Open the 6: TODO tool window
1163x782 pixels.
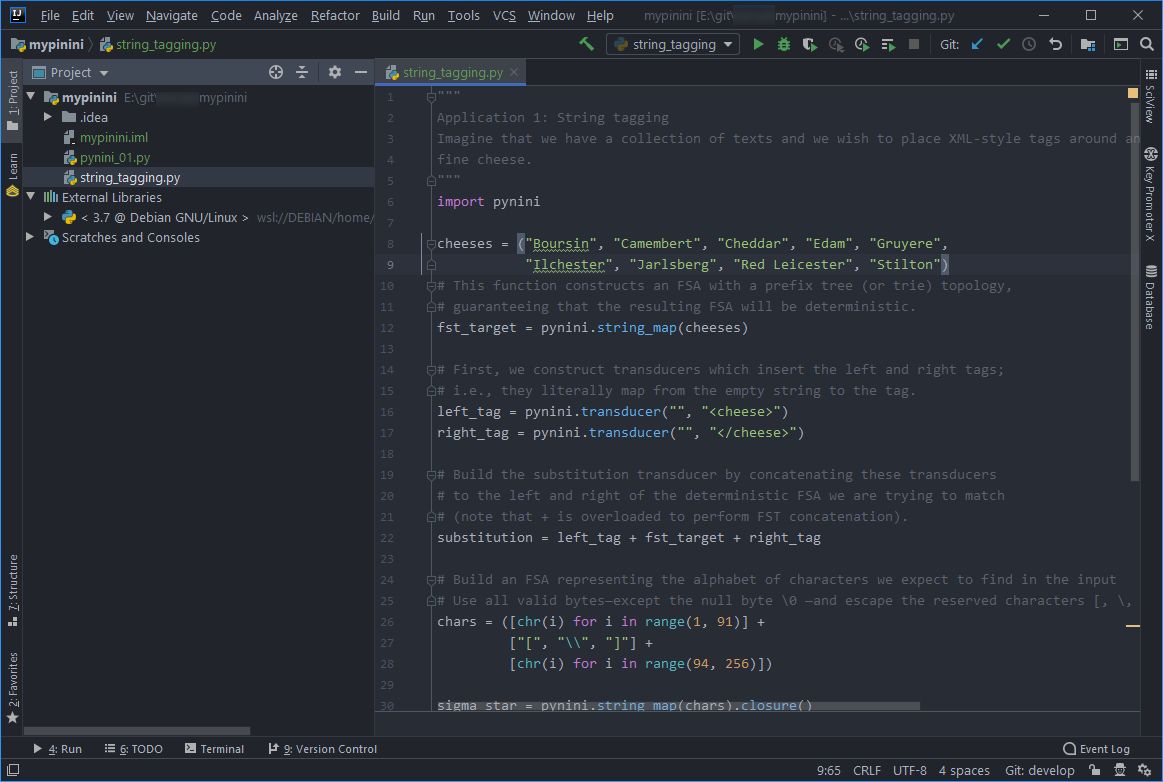134,749
